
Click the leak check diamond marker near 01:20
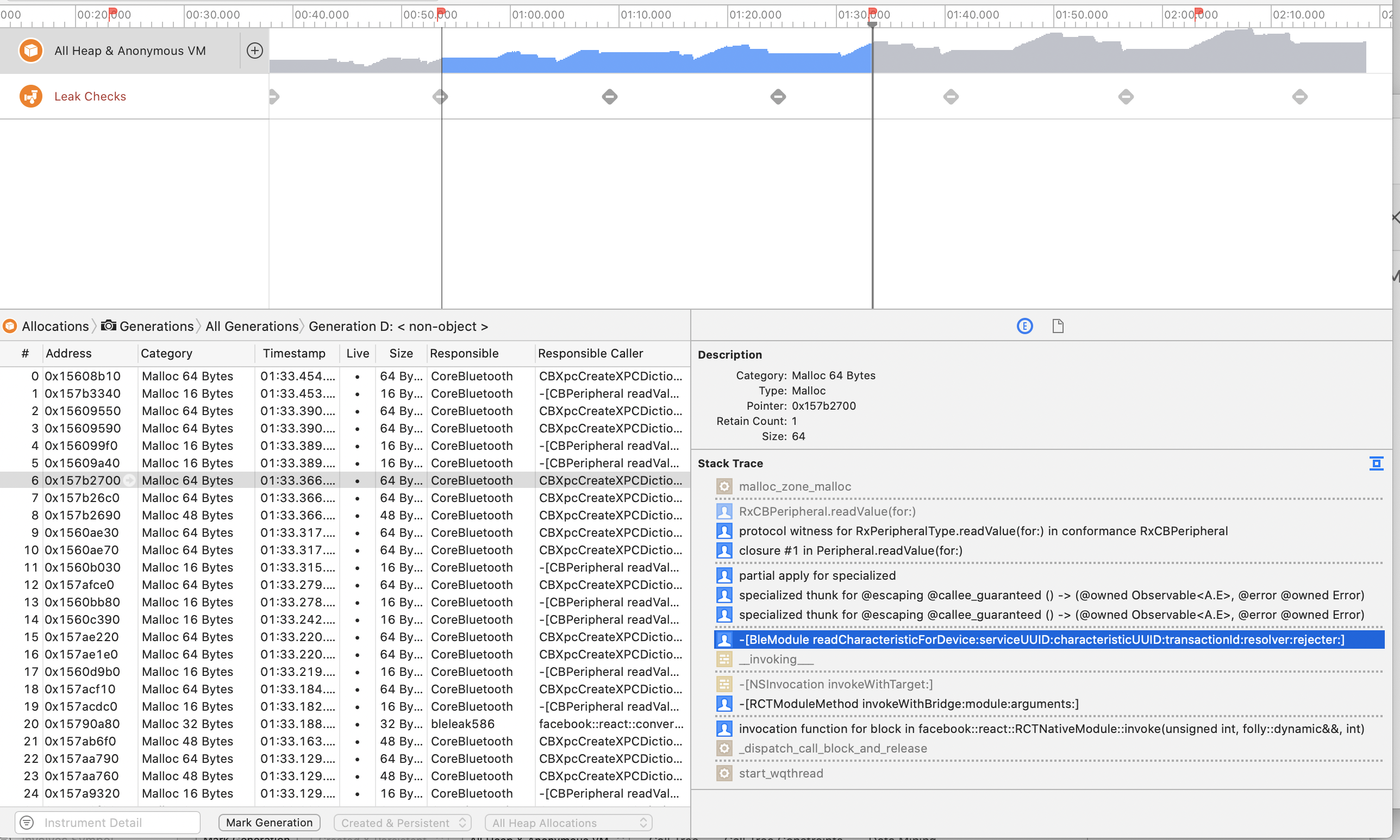778,96
